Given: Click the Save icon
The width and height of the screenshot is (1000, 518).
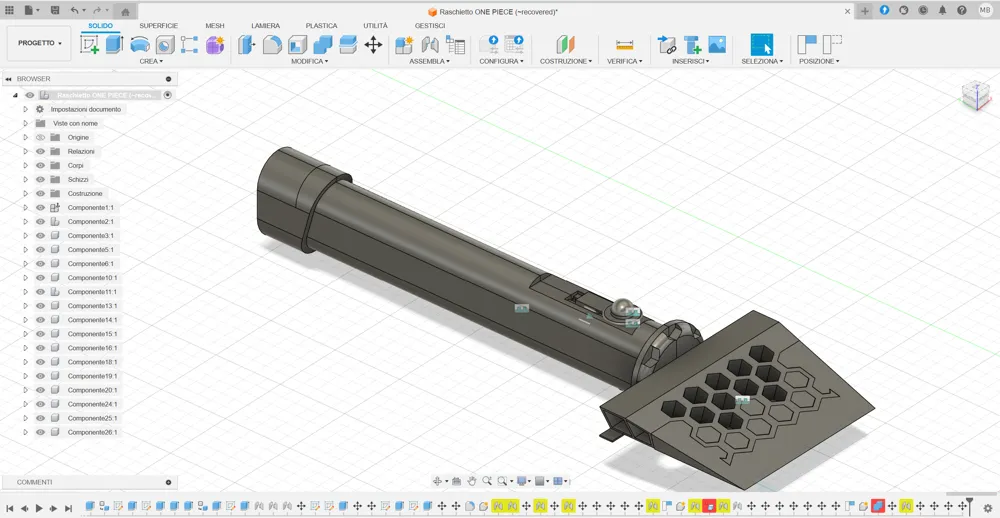Looking at the screenshot, I should coord(55,11).
